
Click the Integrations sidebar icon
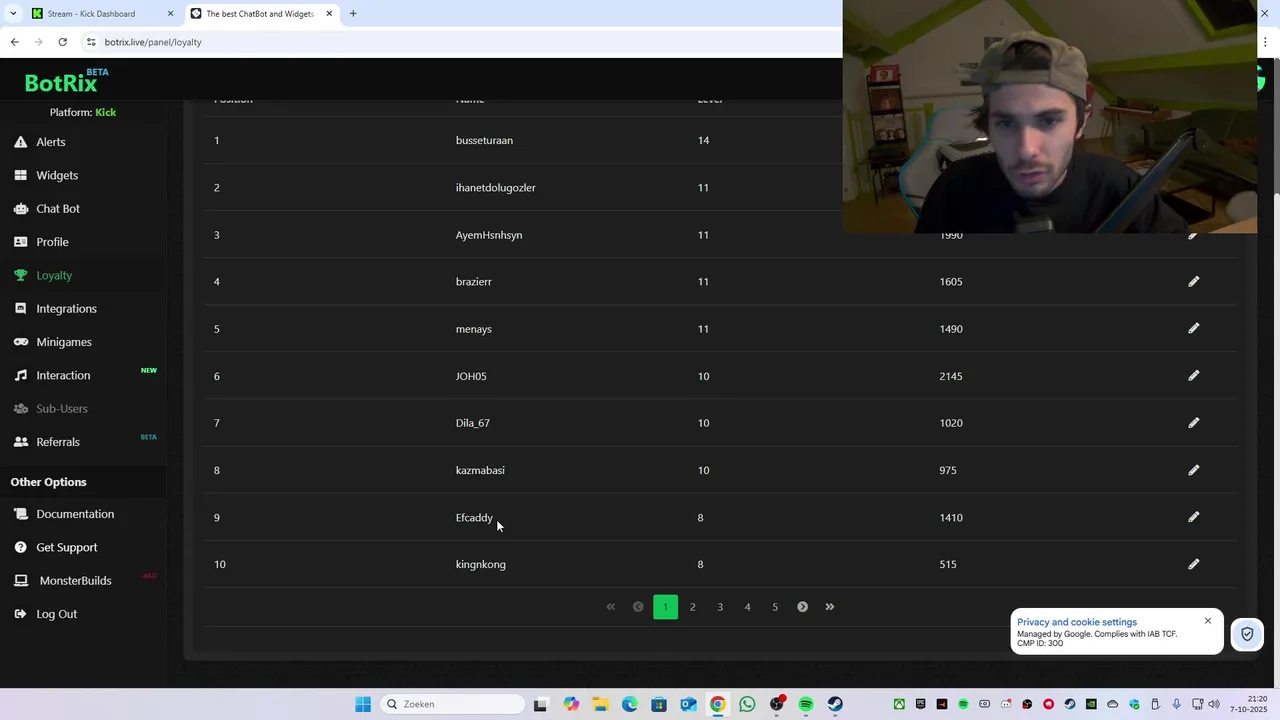click(x=20, y=309)
